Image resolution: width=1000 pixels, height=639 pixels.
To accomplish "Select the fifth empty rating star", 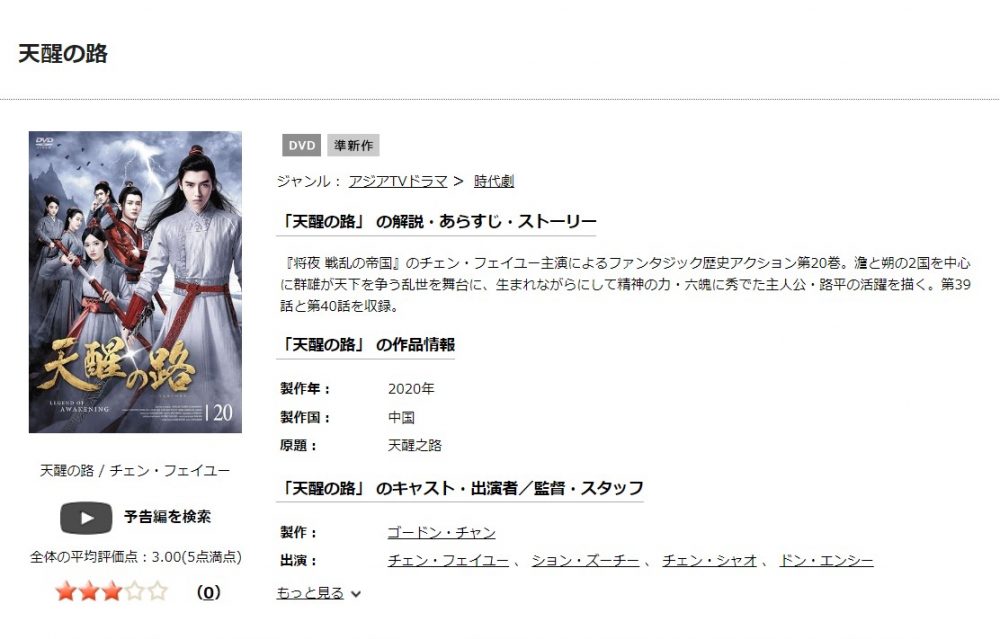I will pyautogui.click(x=158, y=592).
